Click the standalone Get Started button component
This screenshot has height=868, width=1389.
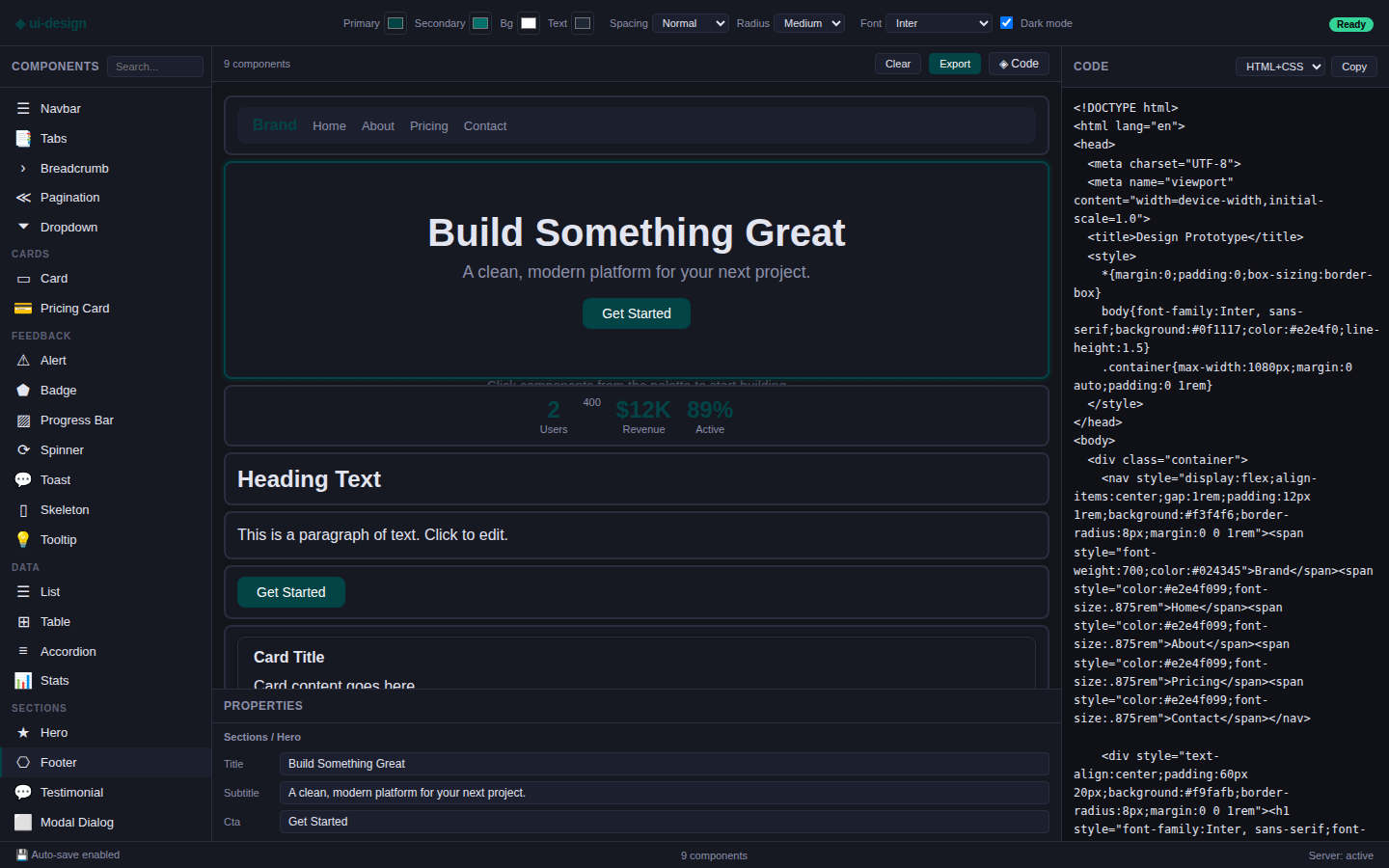291,592
